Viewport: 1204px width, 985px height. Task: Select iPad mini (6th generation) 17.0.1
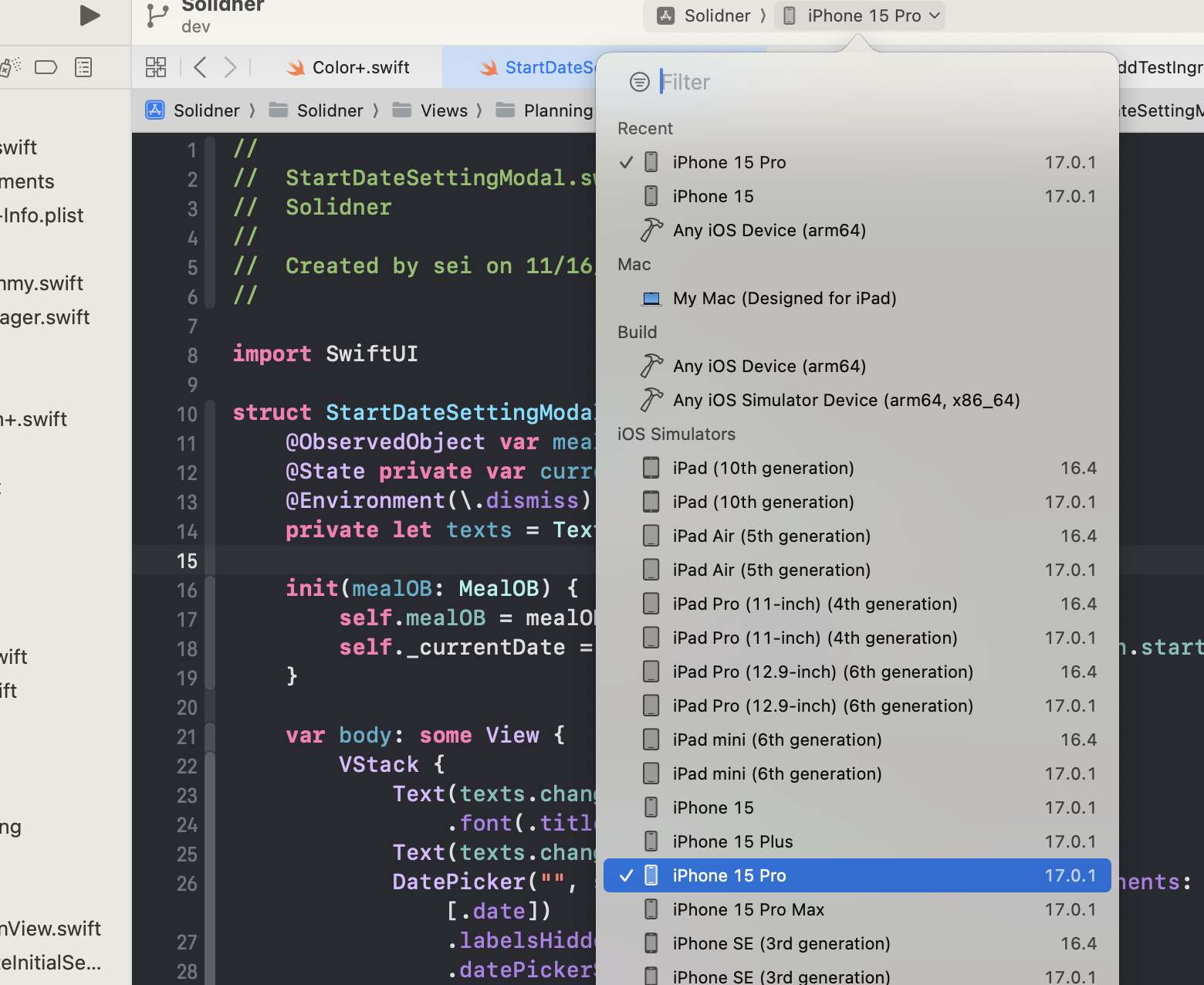[x=857, y=773]
